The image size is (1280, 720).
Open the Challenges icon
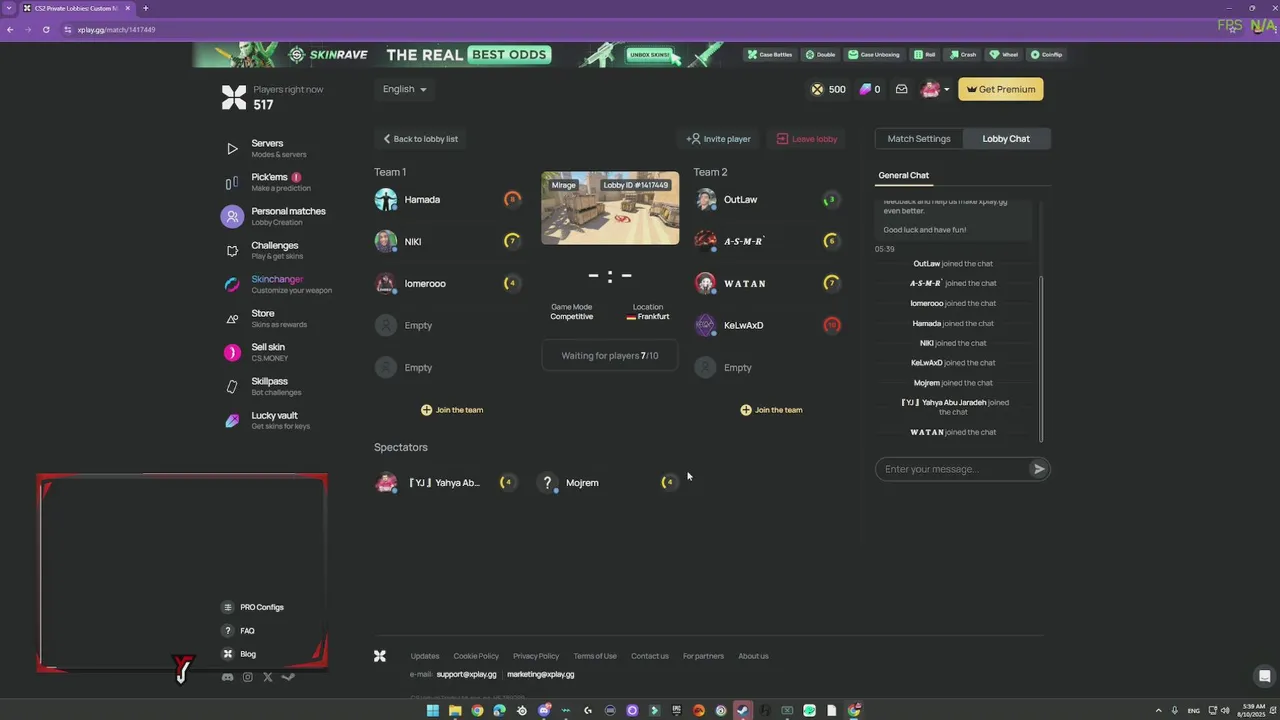[x=232, y=250]
